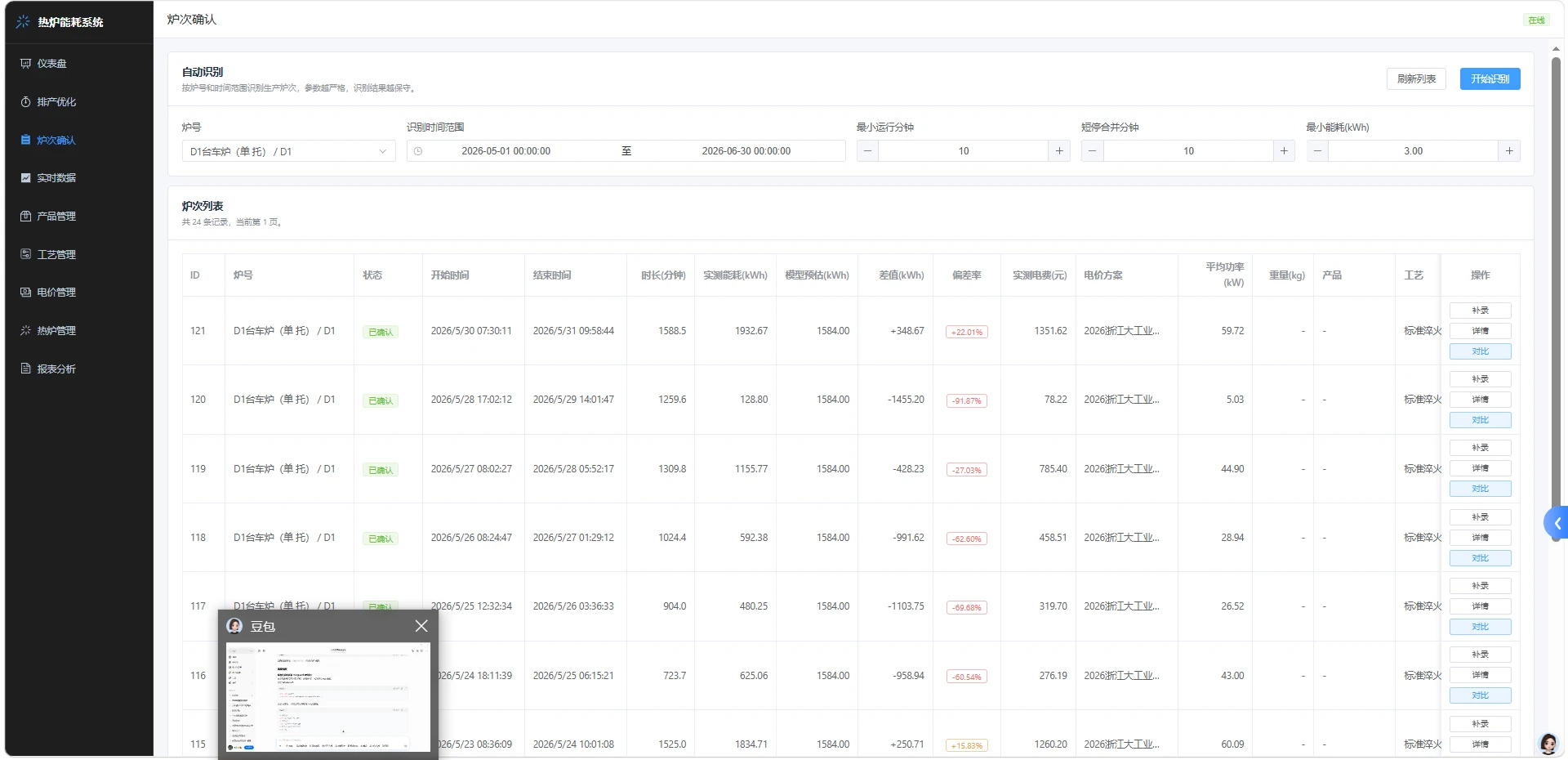1568x760 pixels.
Task: Increase 短停合并分钟 with plus button
Action: (x=1284, y=151)
